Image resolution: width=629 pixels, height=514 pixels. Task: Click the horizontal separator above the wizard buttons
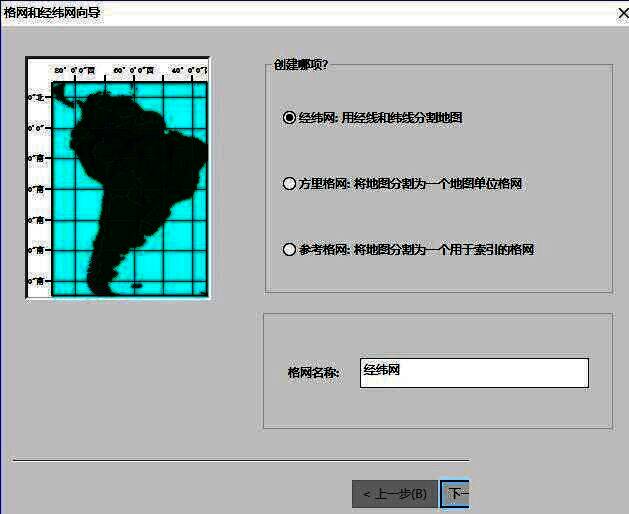point(240,461)
